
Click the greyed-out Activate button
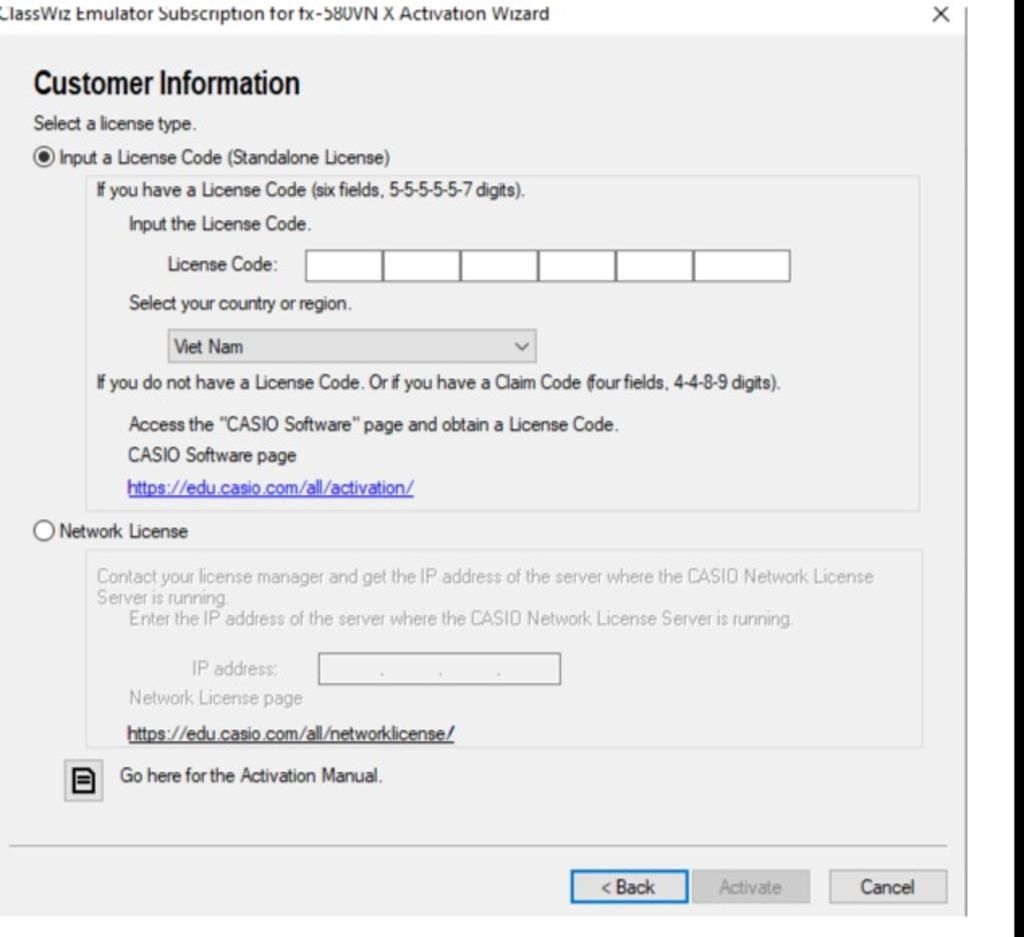[x=751, y=887]
